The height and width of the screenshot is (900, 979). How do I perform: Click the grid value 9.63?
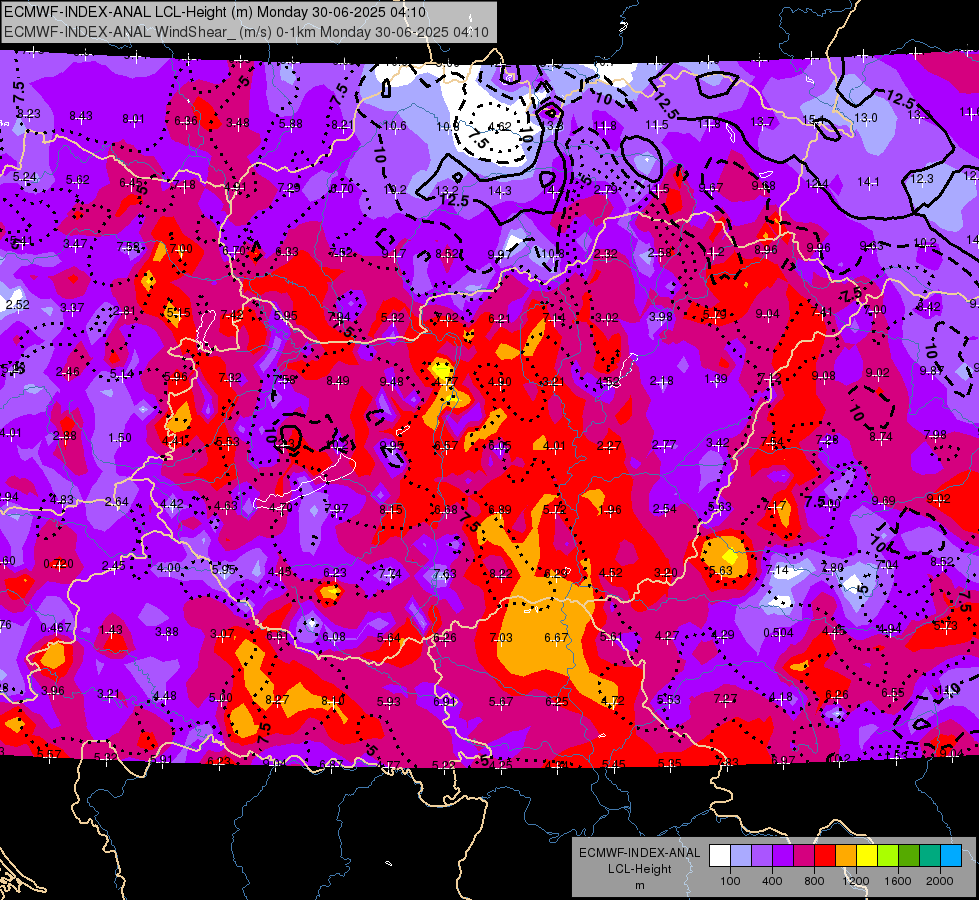872,245
